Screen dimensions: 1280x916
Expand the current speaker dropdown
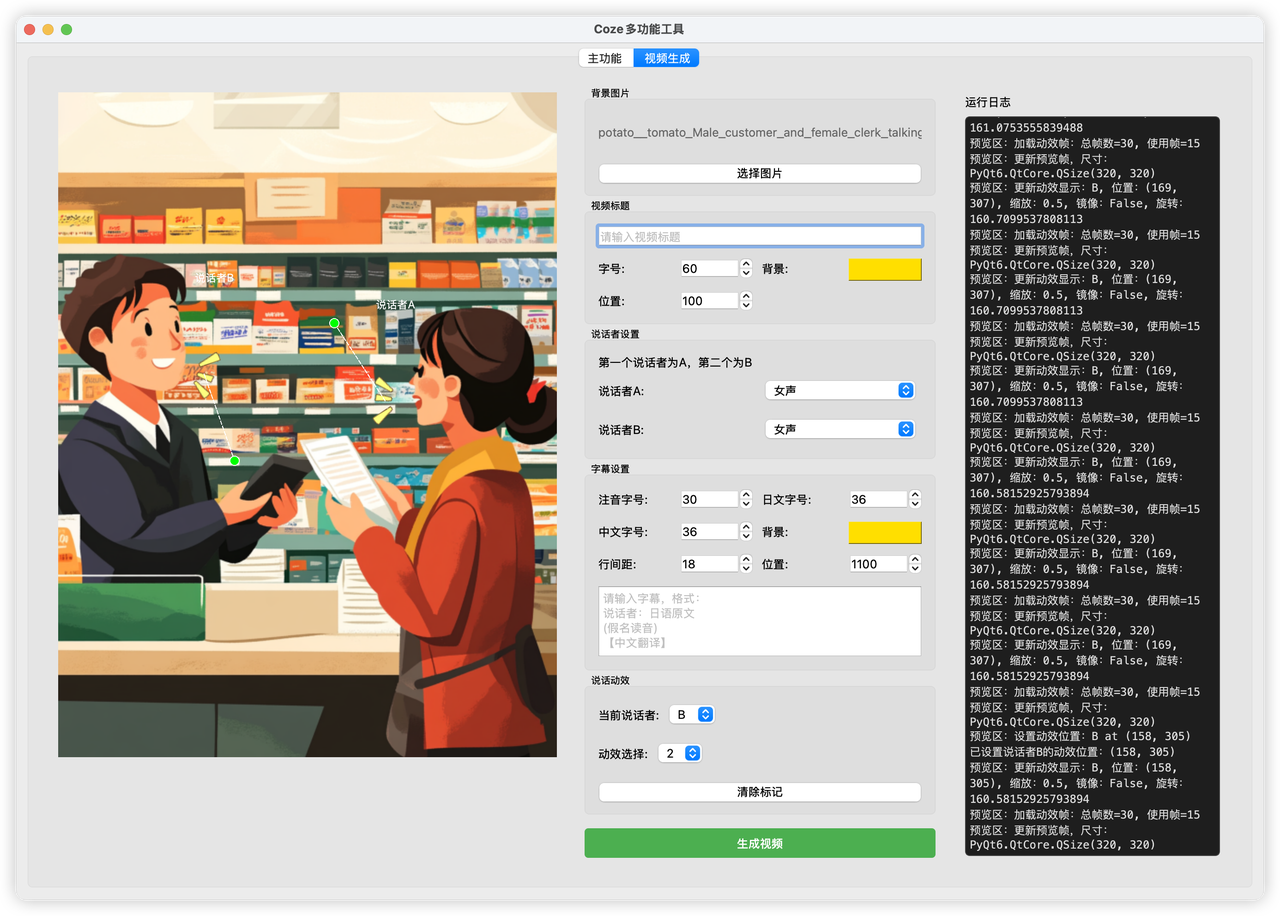coord(691,715)
